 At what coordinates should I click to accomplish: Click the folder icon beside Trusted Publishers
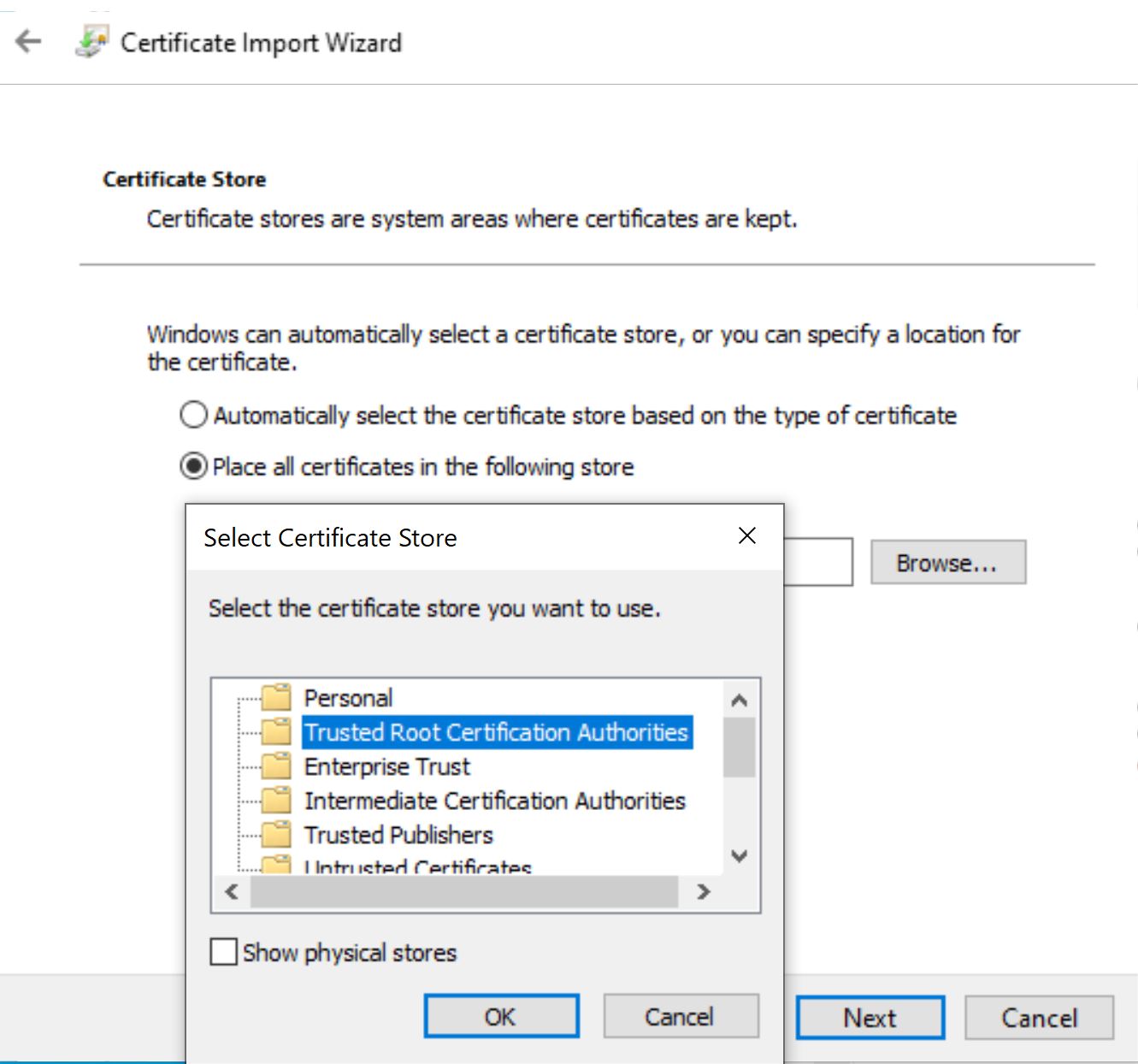point(275,835)
